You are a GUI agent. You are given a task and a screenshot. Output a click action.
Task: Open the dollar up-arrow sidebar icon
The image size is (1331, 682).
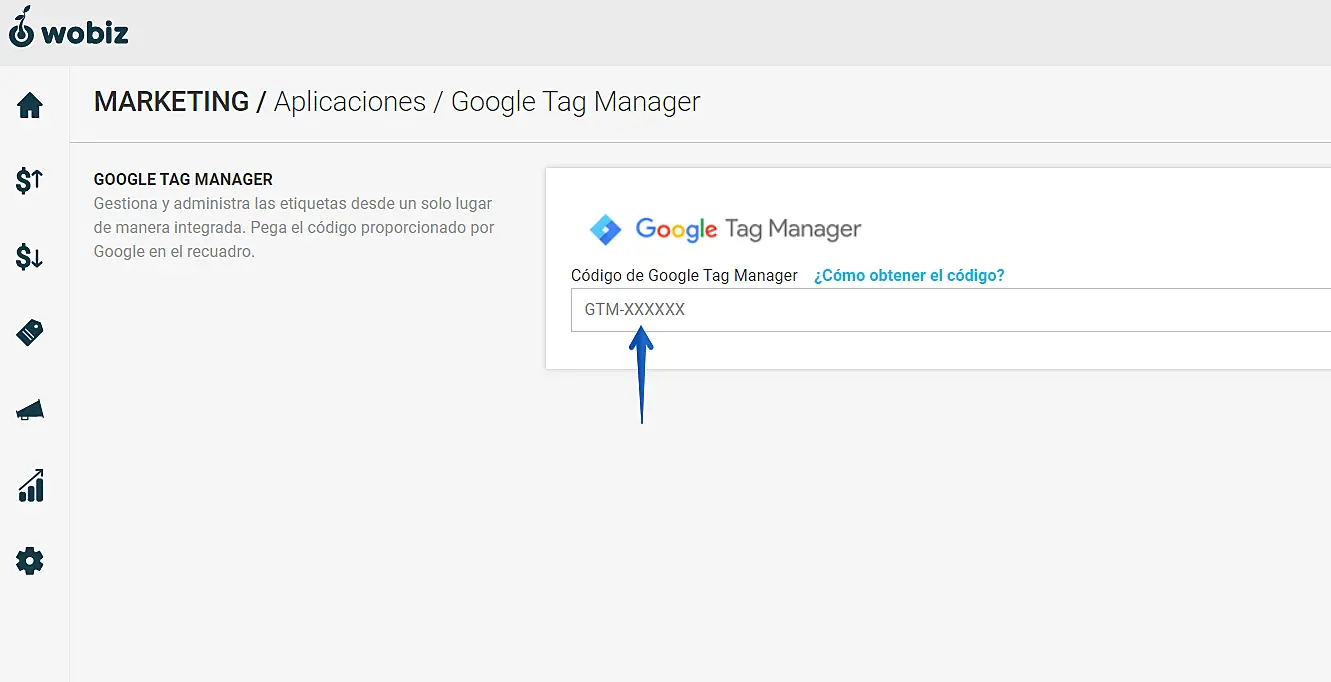pyautogui.click(x=30, y=180)
